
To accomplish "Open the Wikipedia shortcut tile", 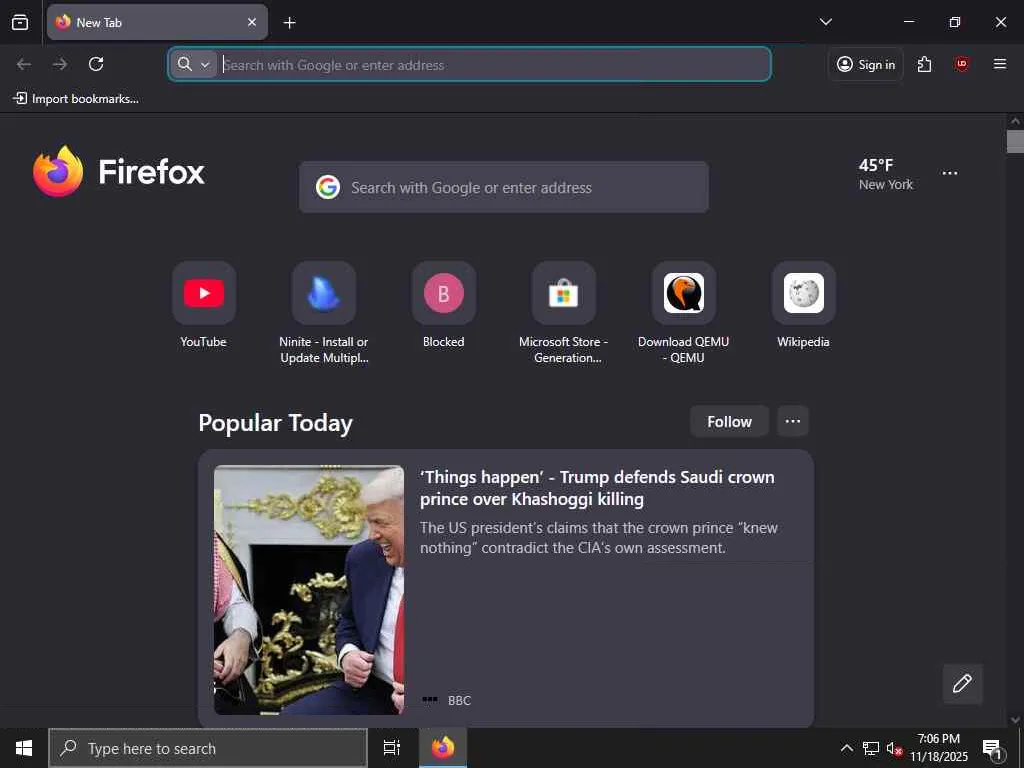I will 803,293.
